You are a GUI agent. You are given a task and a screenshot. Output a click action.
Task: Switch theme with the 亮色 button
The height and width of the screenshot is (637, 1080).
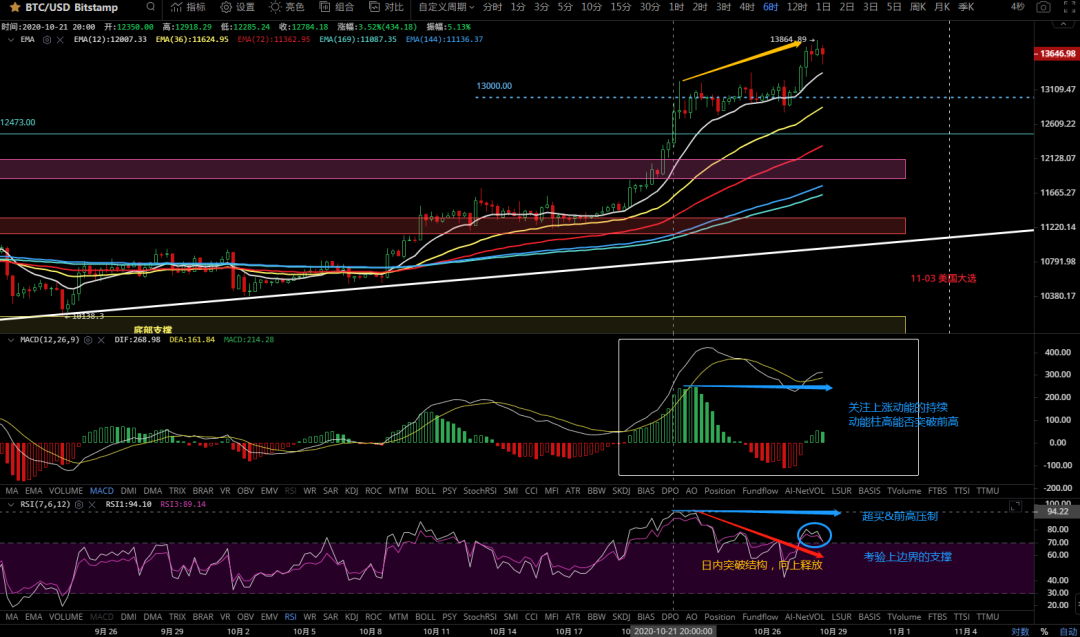[286, 7]
